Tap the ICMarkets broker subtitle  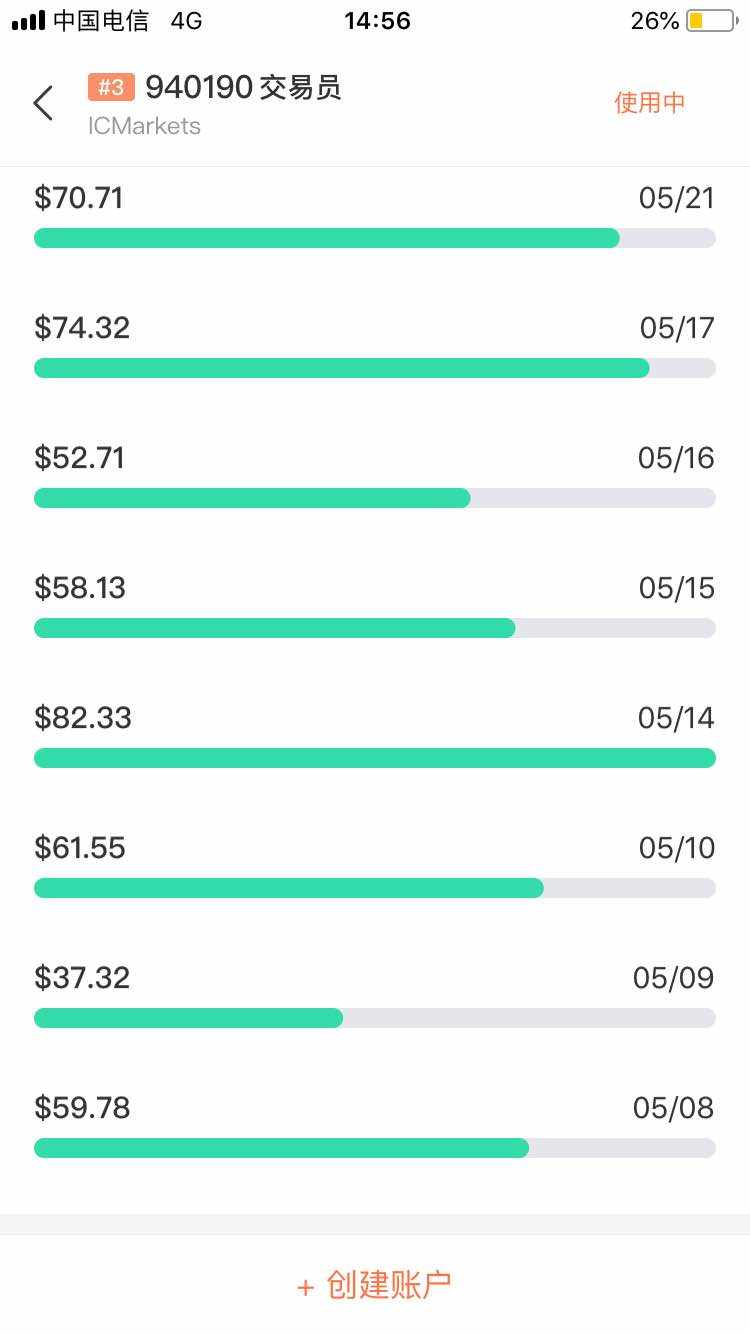click(x=144, y=126)
